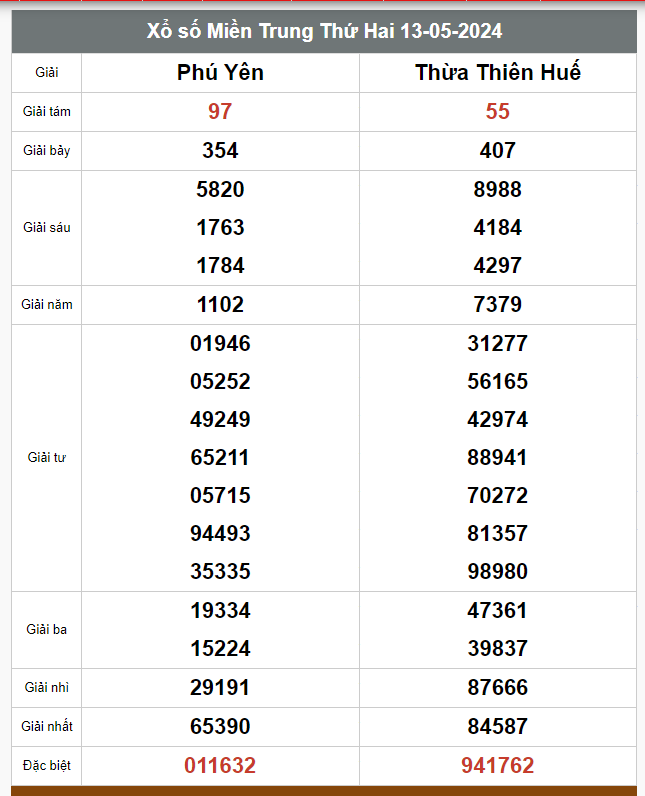Image resolution: width=645 pixels, height=796 pixels.
Task: Click the Giải nhất row label
Action: 47,726
